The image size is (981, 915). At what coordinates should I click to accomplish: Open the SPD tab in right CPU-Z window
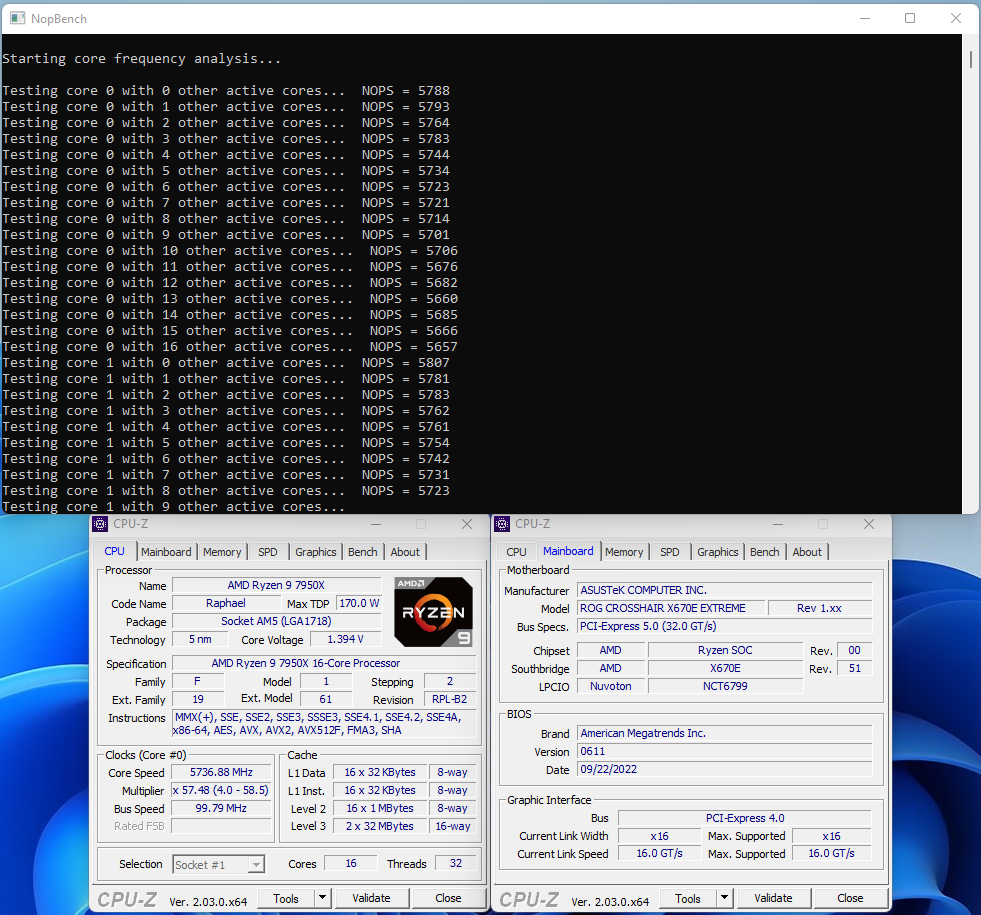tap(669, 552)
